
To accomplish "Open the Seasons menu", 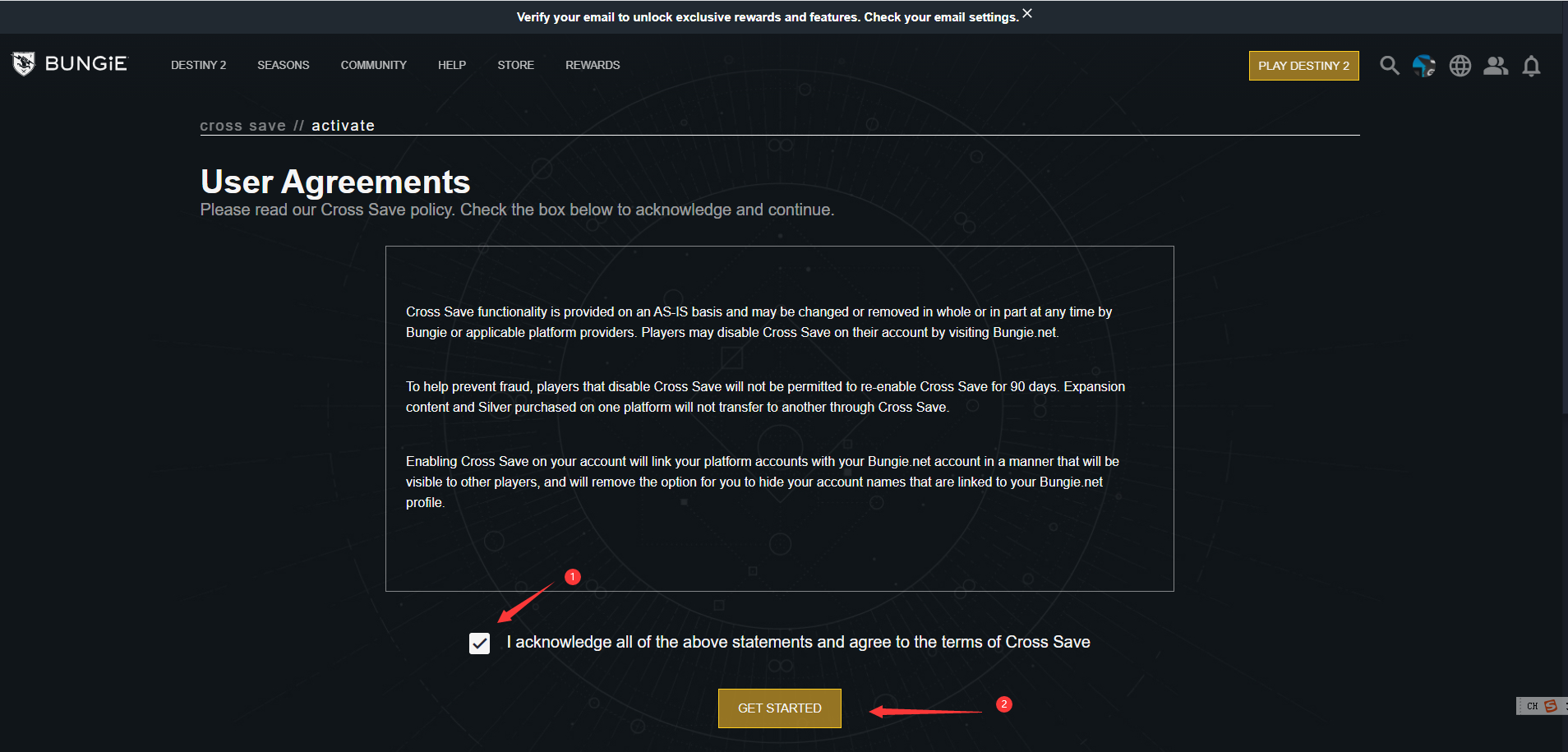I will point(283,65).
